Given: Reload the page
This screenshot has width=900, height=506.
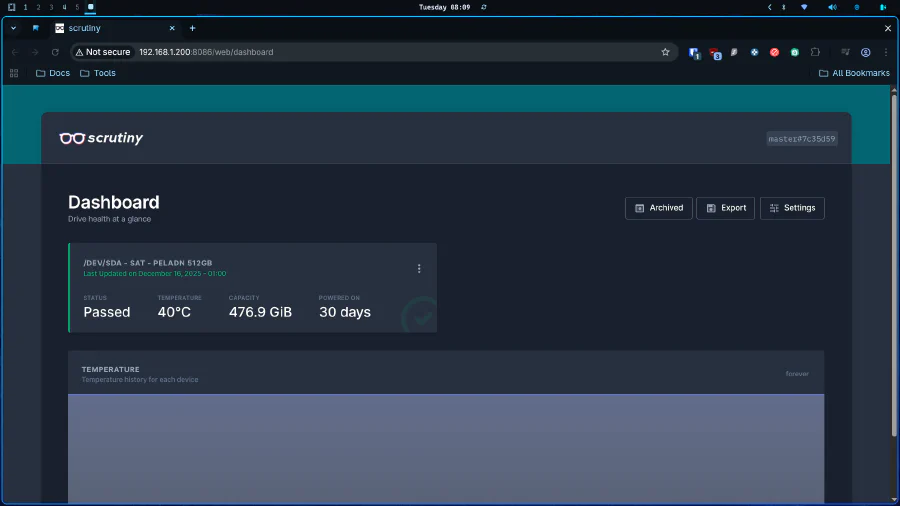Looking at the screenshot, I should click(x=55, y=52).
